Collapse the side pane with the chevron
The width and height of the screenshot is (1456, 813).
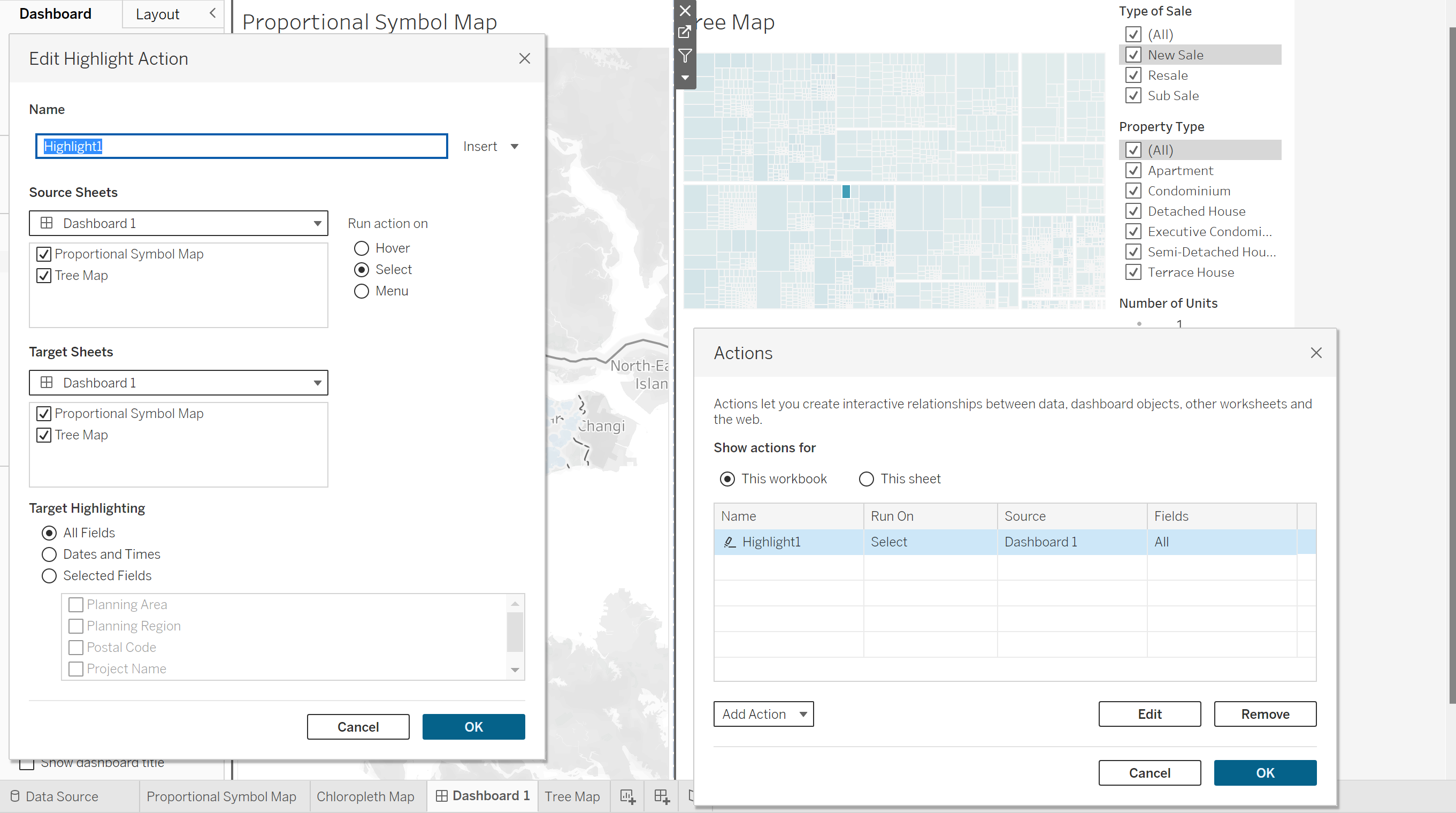point(212,13)
